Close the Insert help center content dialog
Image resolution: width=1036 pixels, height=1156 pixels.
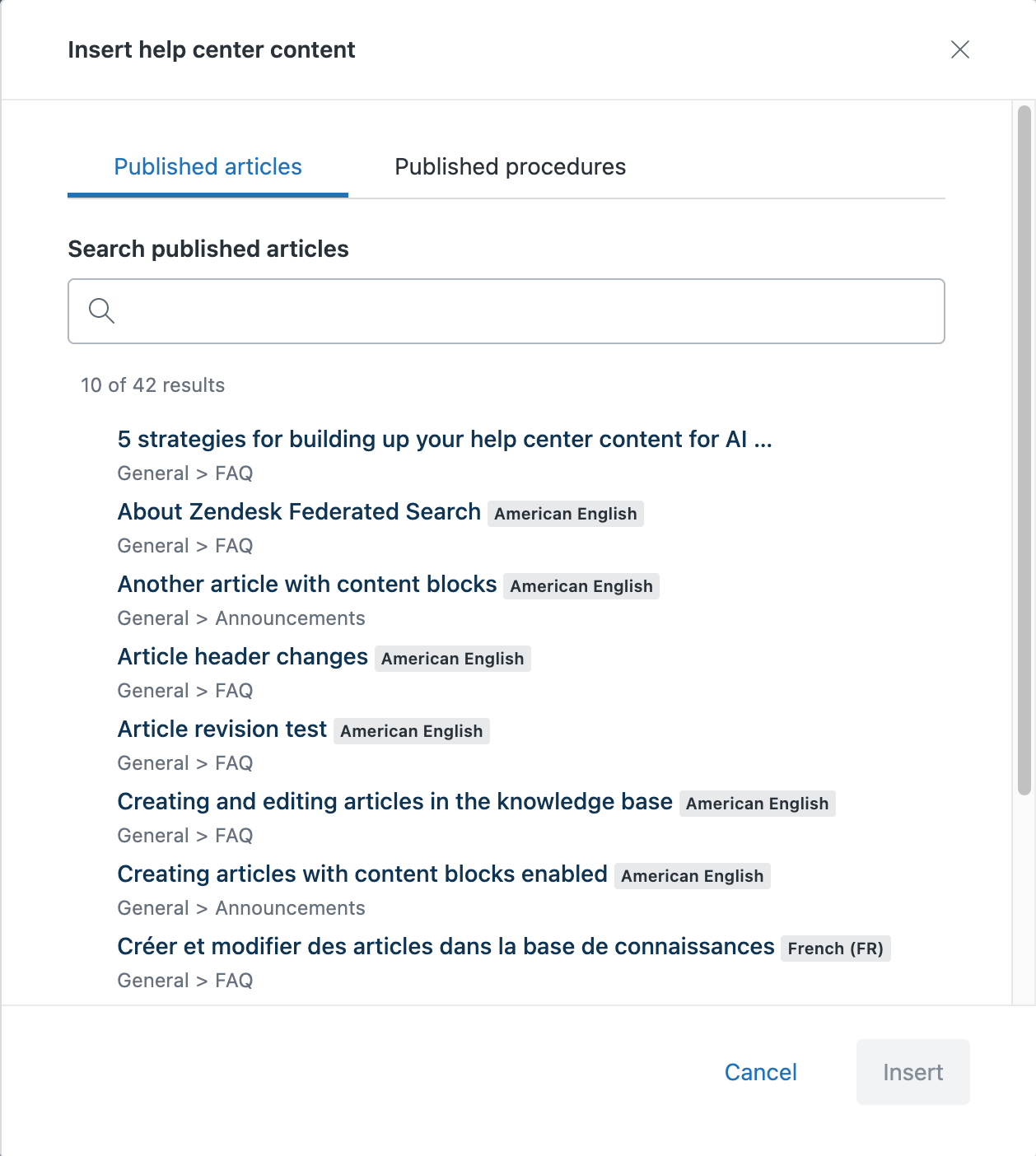[959, 49]
